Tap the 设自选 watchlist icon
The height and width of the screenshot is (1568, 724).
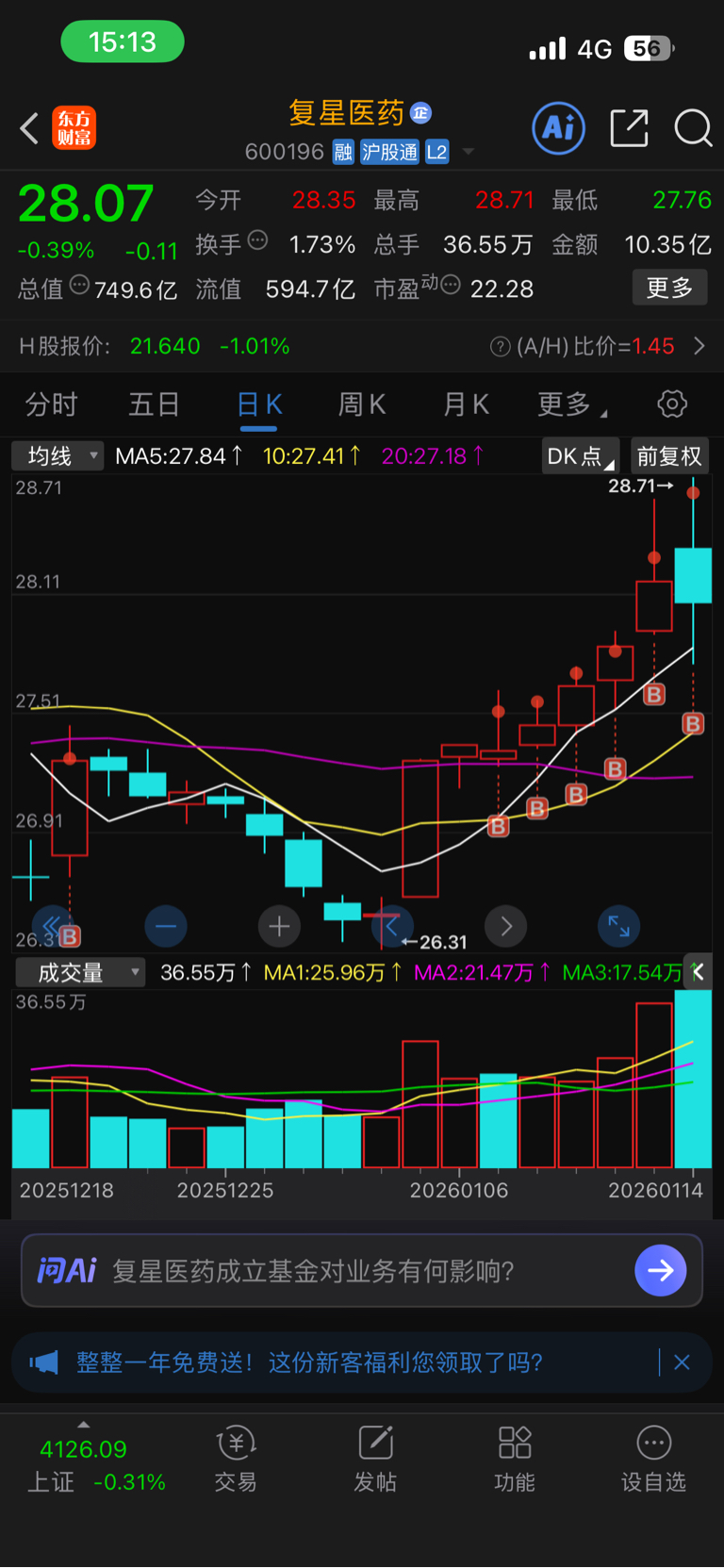[x=653, y=1460]
